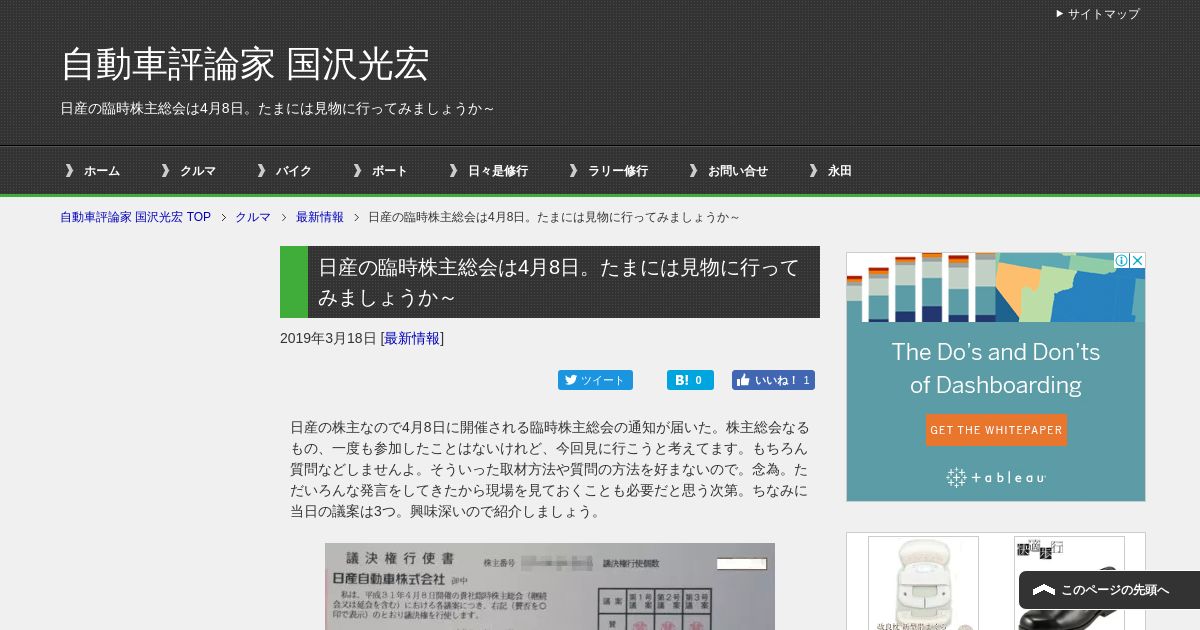Open the ボート menu item

coord(390,171)
